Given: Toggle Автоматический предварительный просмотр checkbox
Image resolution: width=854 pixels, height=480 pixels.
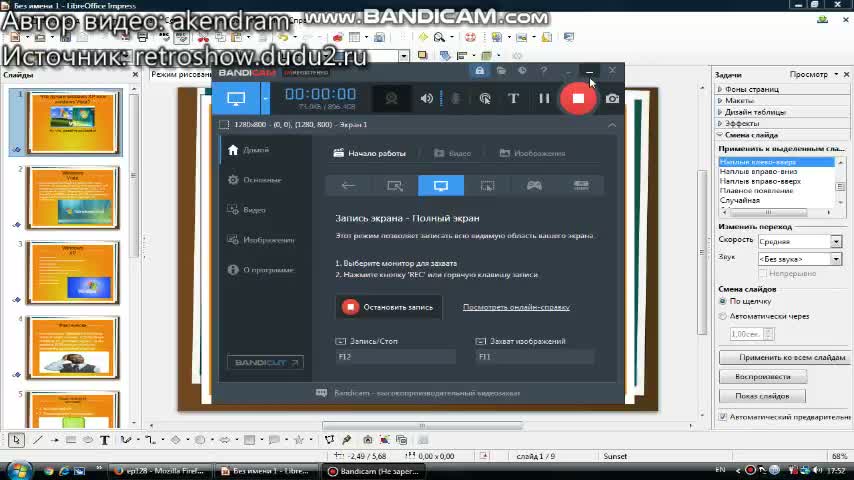Looking at the screenshot, I should point(723,417).
